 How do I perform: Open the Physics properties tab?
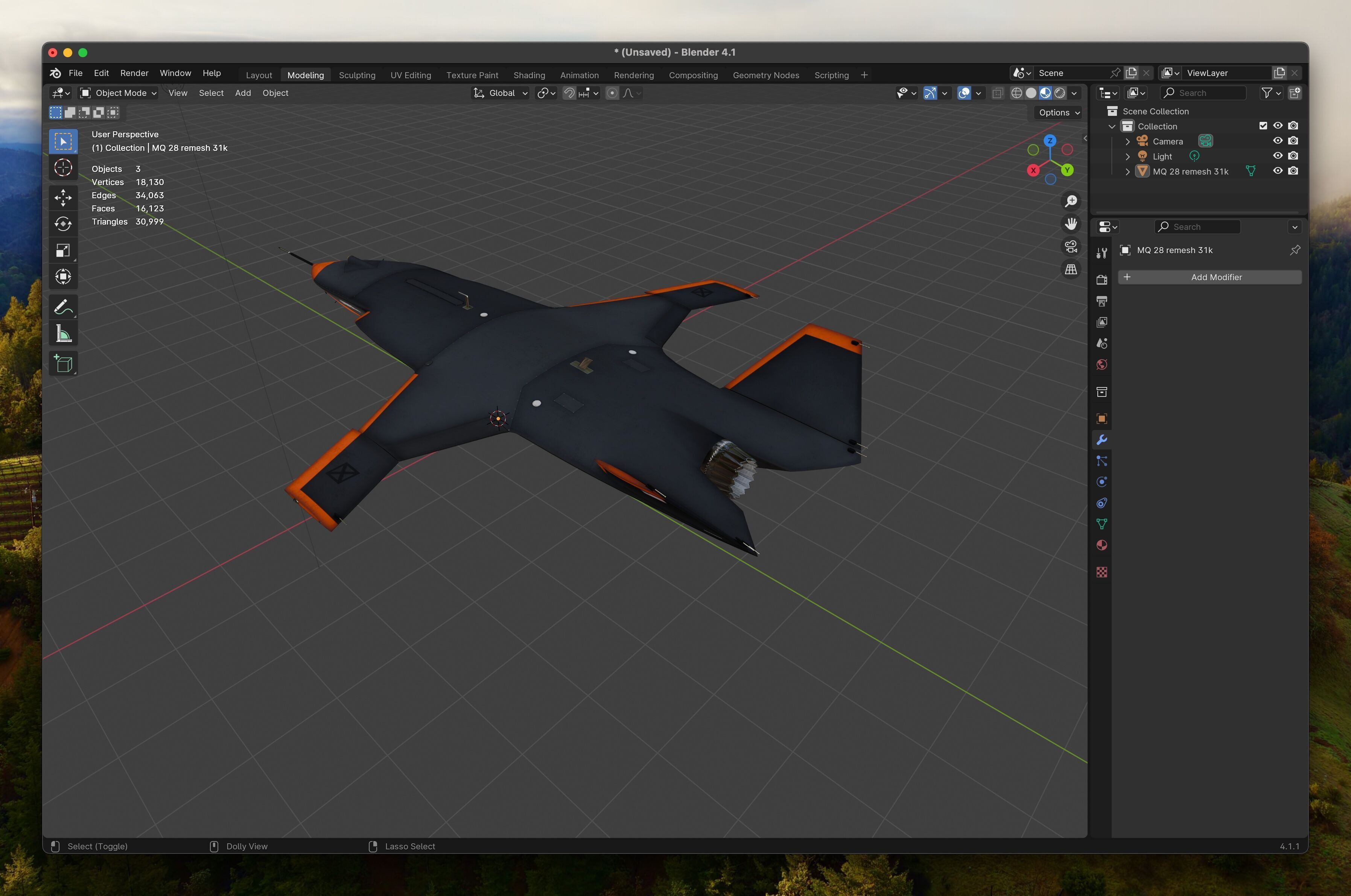[1102, 482]
